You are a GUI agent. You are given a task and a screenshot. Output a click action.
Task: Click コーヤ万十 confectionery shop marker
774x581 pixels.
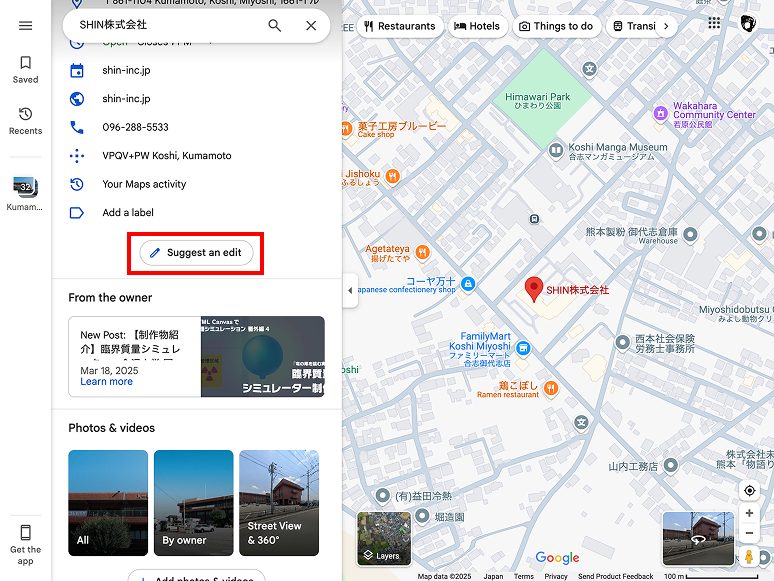pyautogui.click(x=468, y=284)
